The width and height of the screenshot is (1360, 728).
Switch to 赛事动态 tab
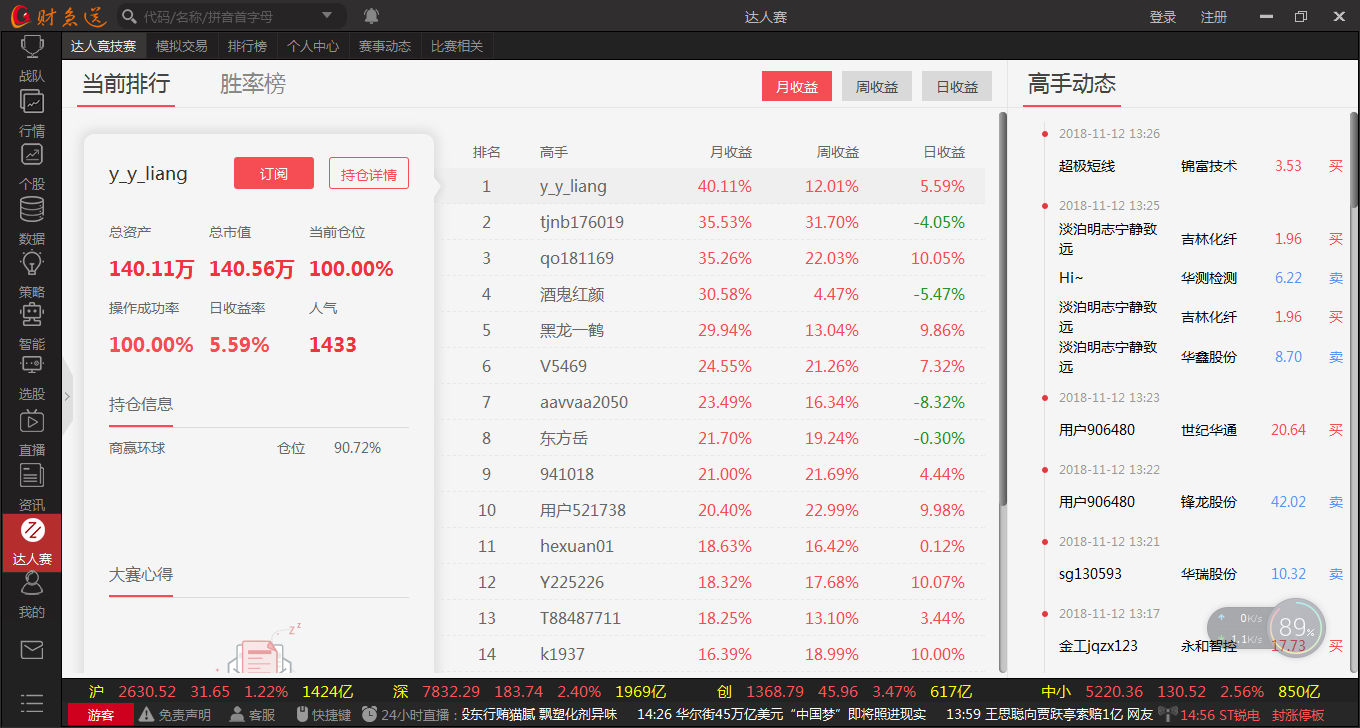tap(385, 46)
